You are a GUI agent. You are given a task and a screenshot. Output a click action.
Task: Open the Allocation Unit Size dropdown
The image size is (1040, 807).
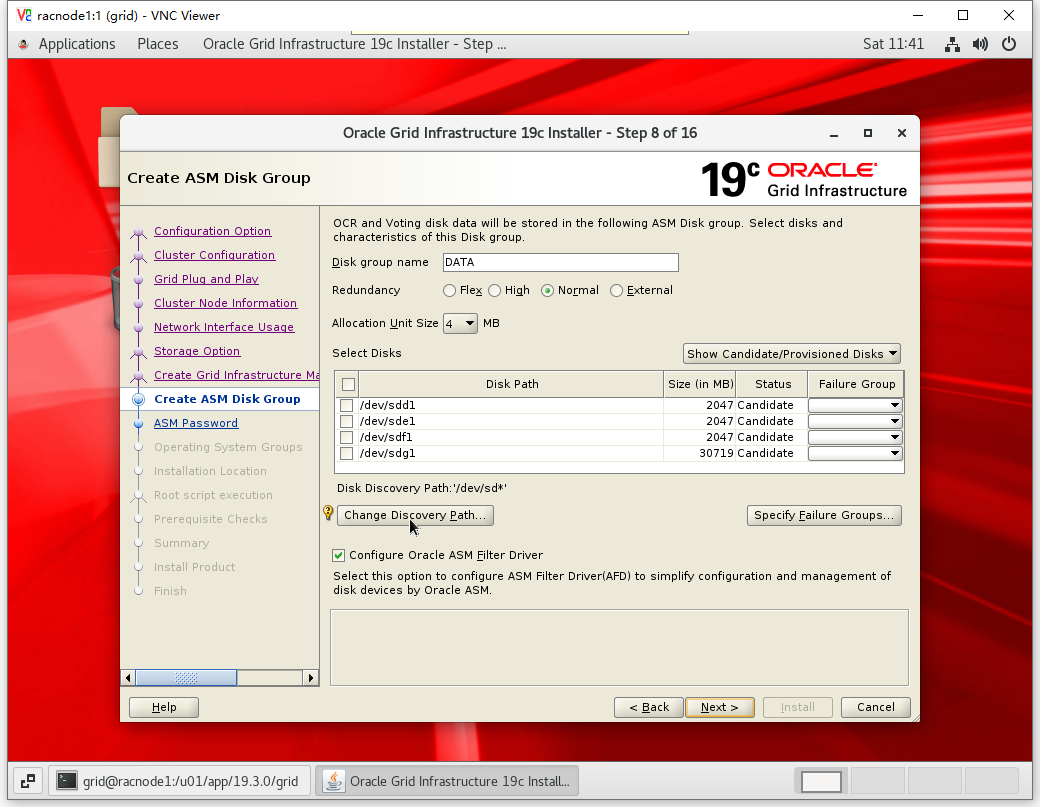tap(461, 324)
